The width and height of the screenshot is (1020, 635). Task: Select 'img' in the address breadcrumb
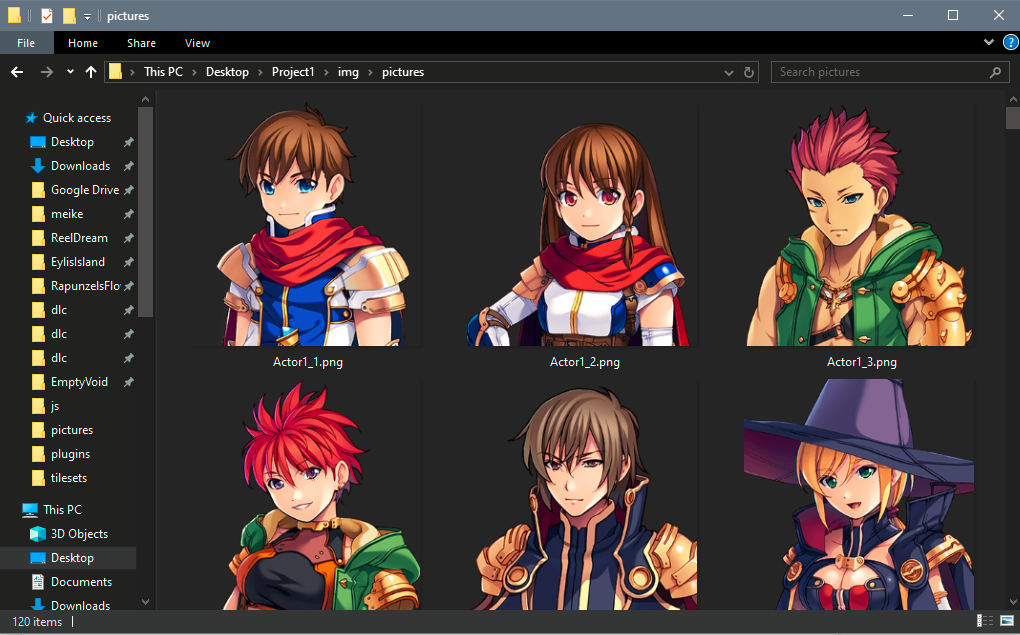[x=348, y=72]
